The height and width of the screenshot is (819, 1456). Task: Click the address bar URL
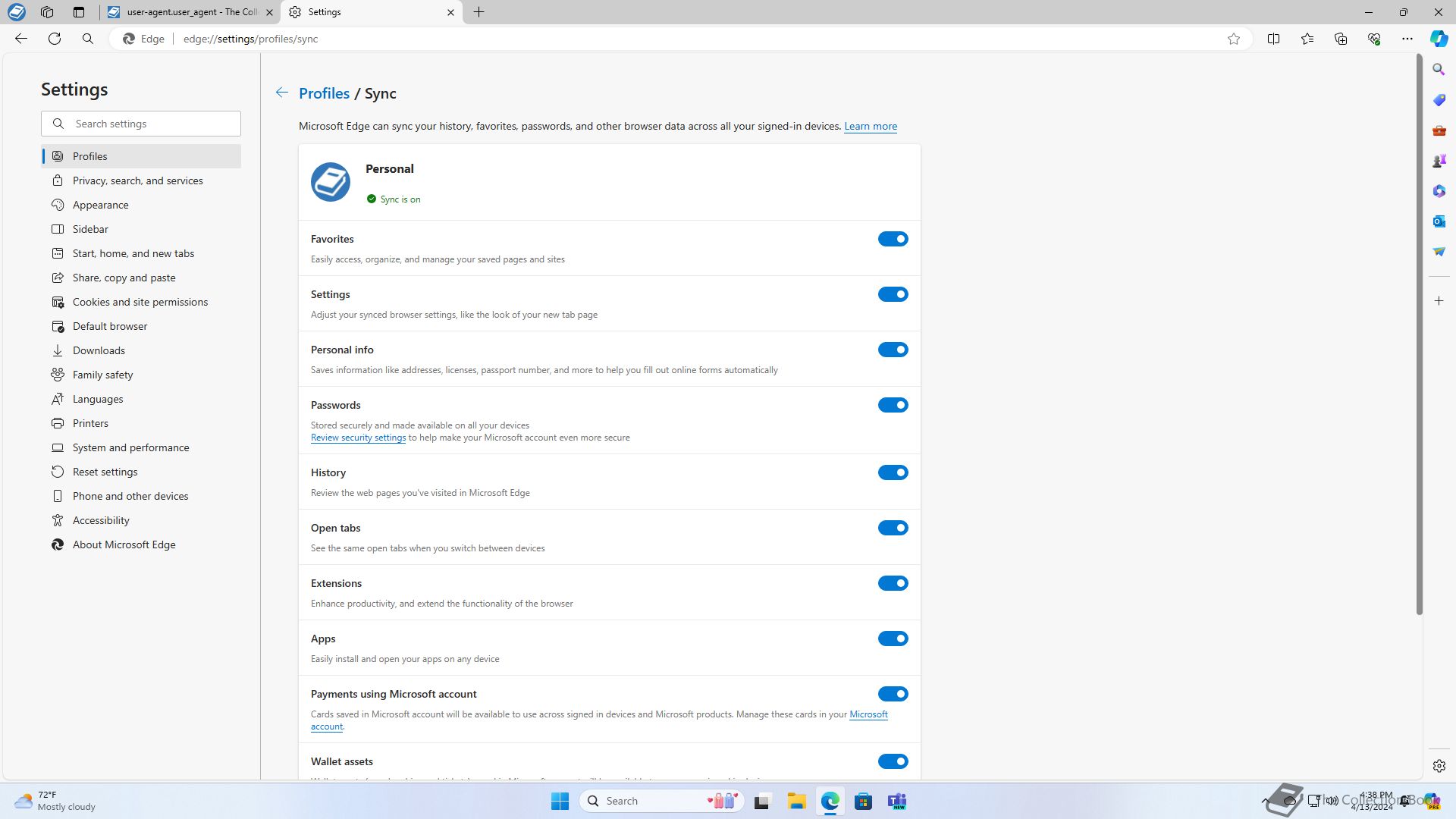coord(250,39)
